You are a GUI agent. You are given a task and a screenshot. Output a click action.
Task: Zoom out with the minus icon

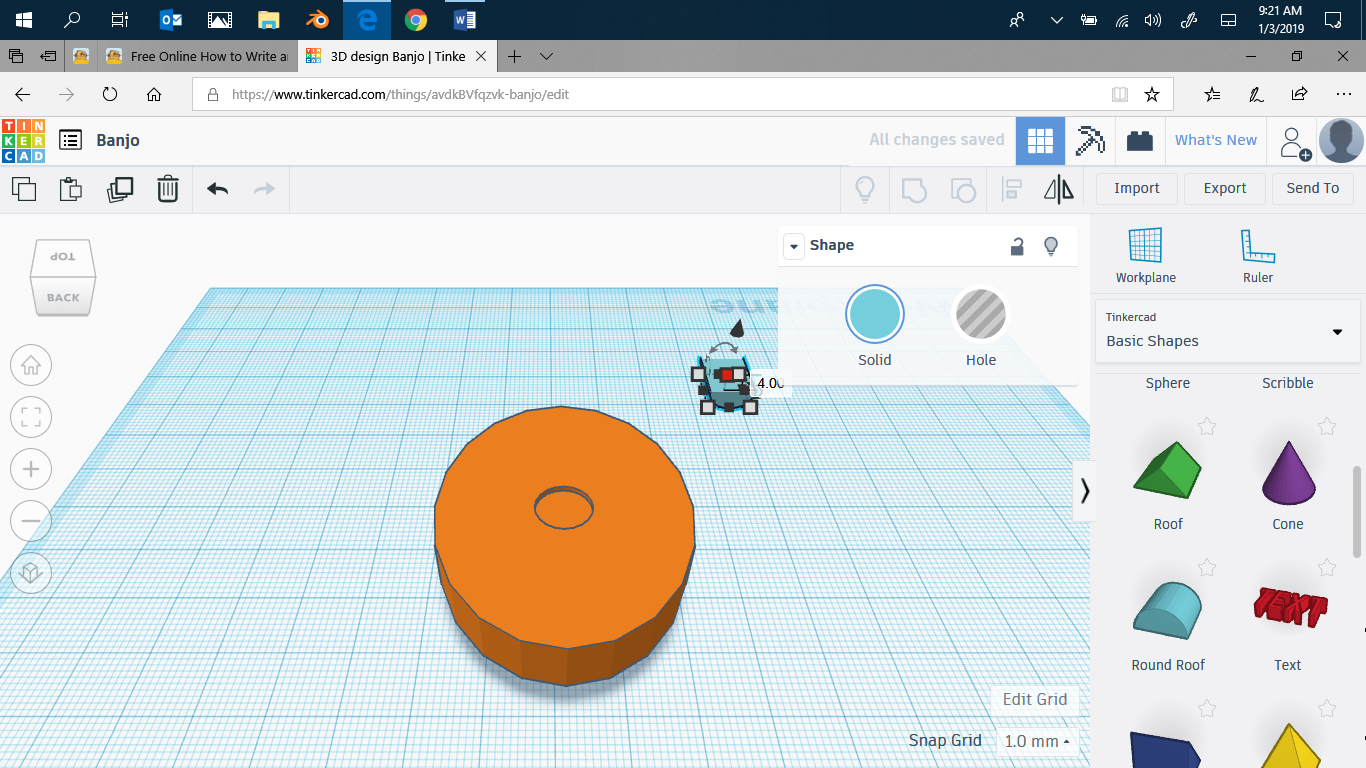click(31, 521)
